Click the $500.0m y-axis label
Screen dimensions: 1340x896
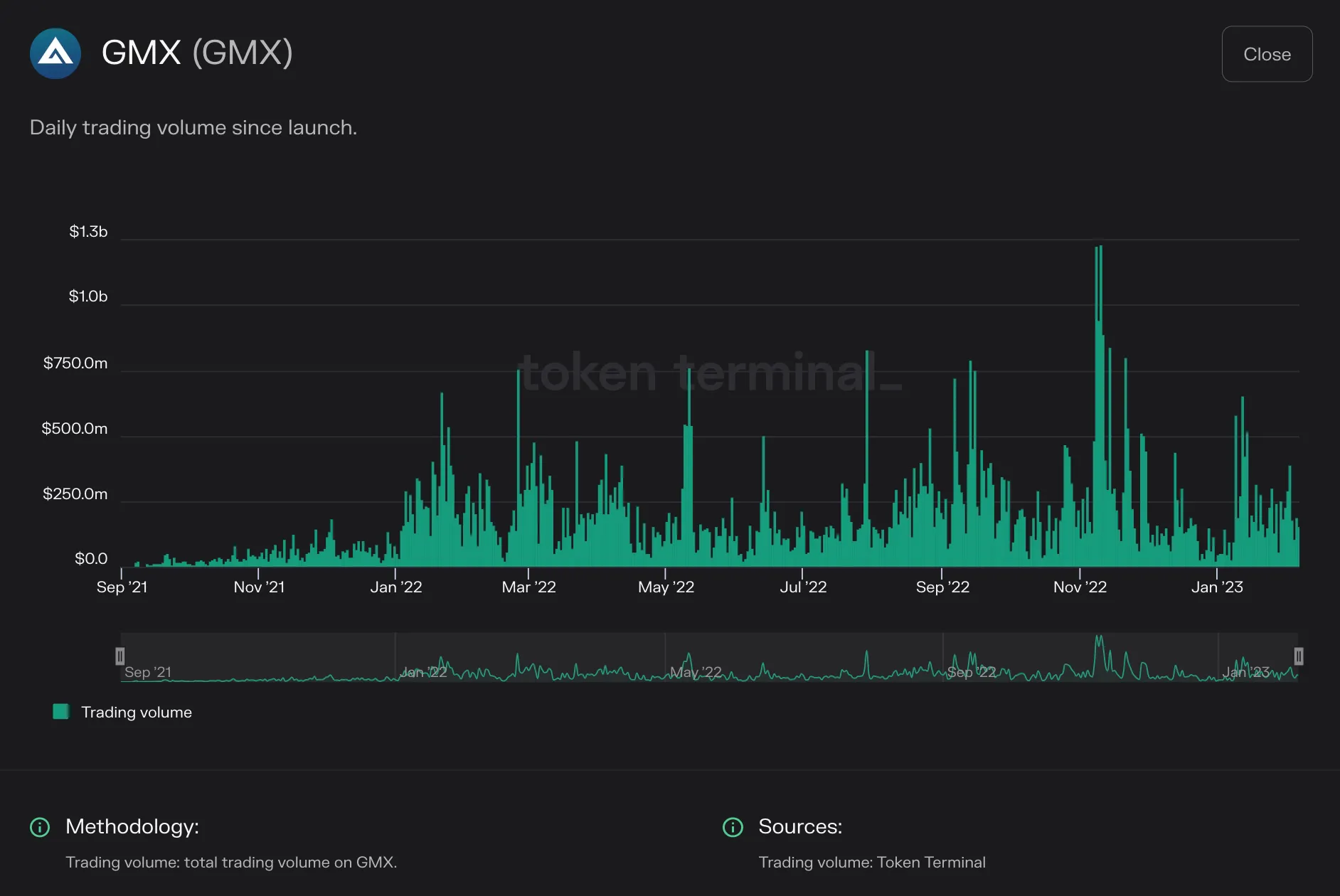click(75, 428)
